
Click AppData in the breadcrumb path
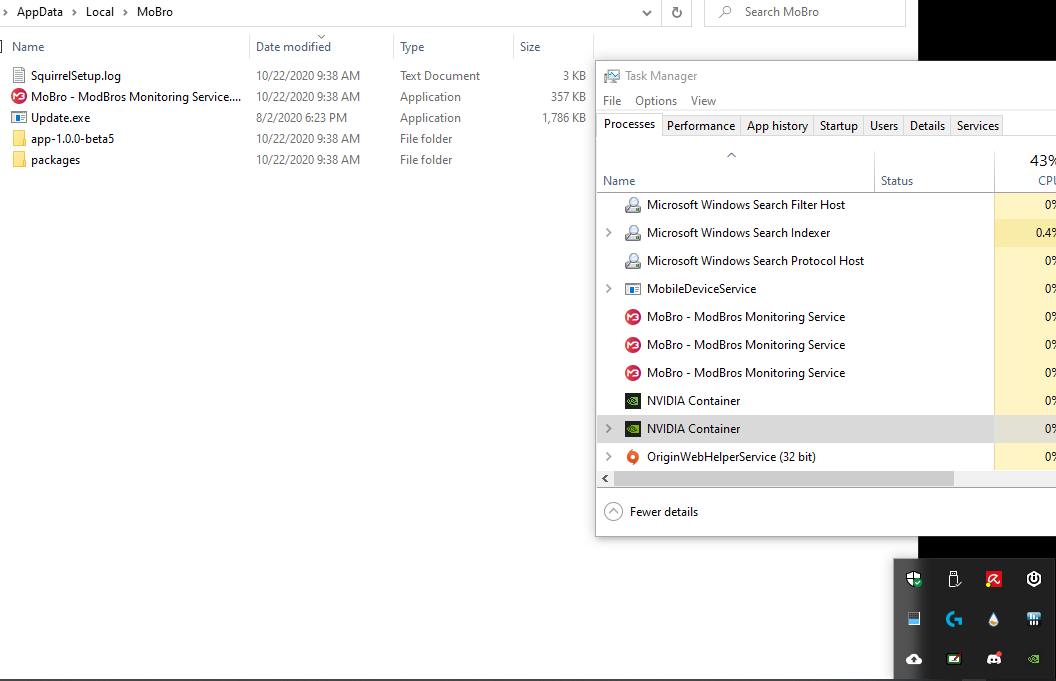click(40, 12)
